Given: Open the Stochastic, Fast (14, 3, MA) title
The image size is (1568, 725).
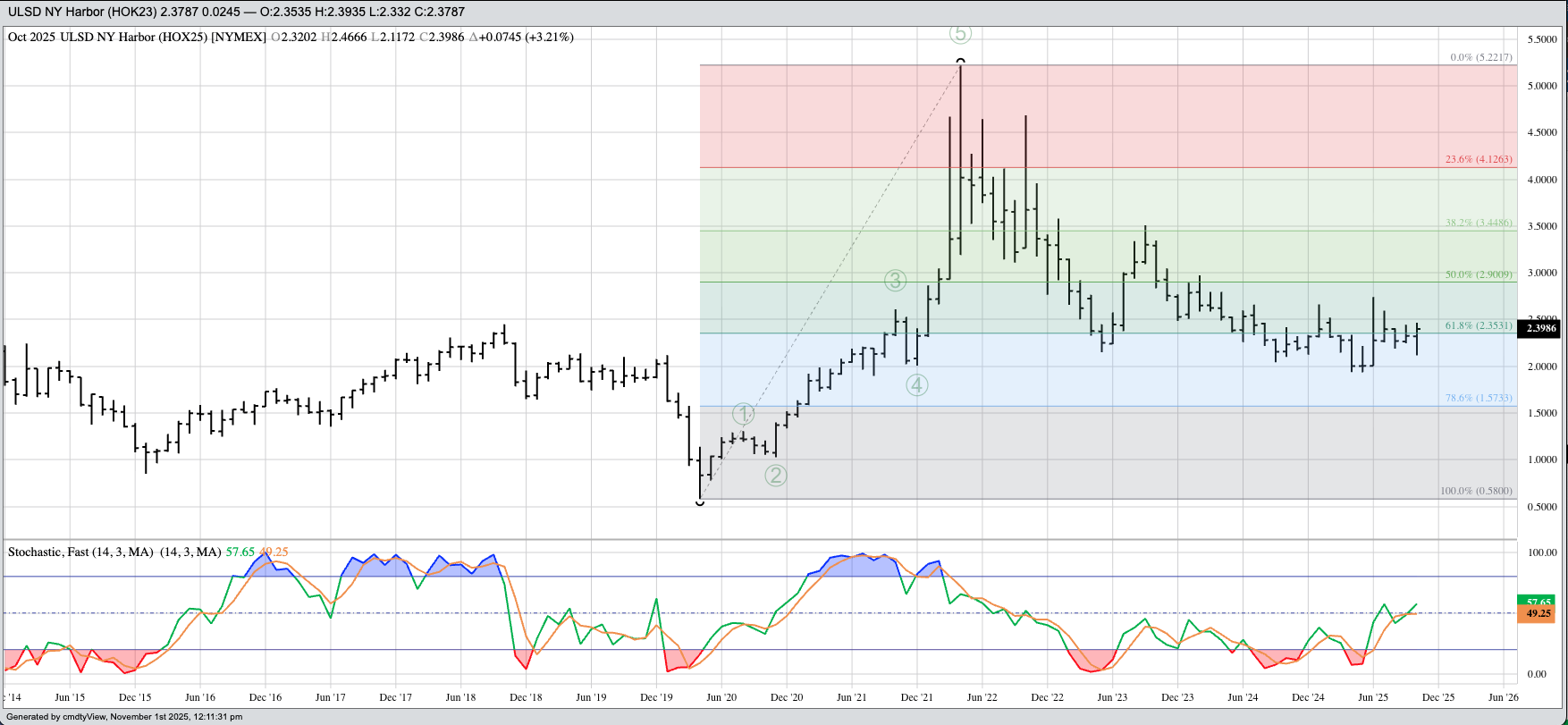Looking at the screenshot, I should (80, 552).
